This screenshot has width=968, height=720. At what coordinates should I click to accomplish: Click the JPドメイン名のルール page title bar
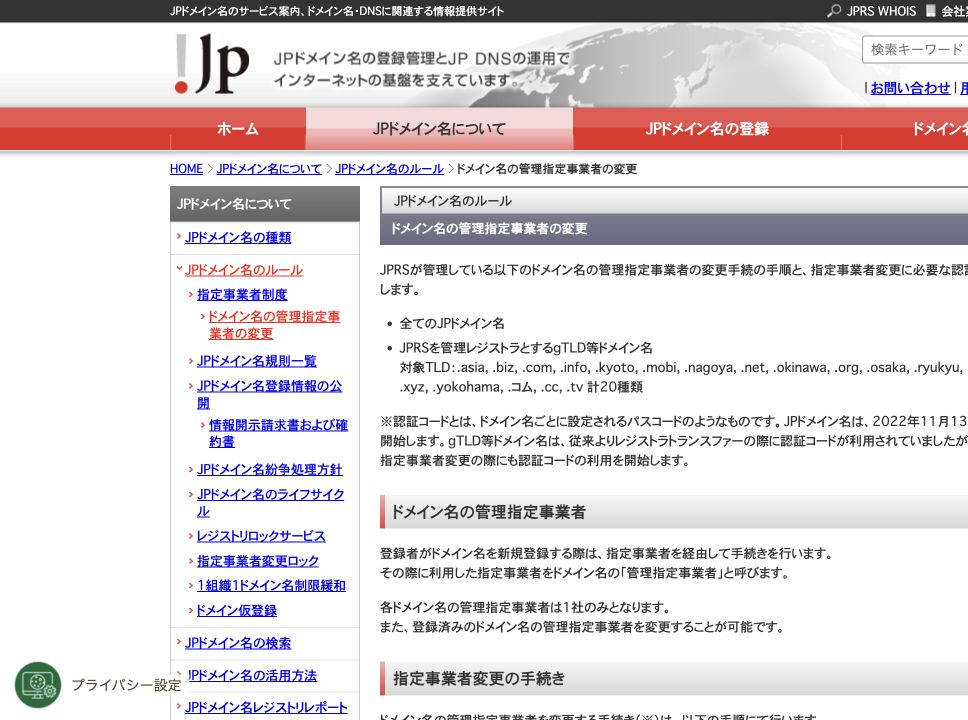click(674, 201)
